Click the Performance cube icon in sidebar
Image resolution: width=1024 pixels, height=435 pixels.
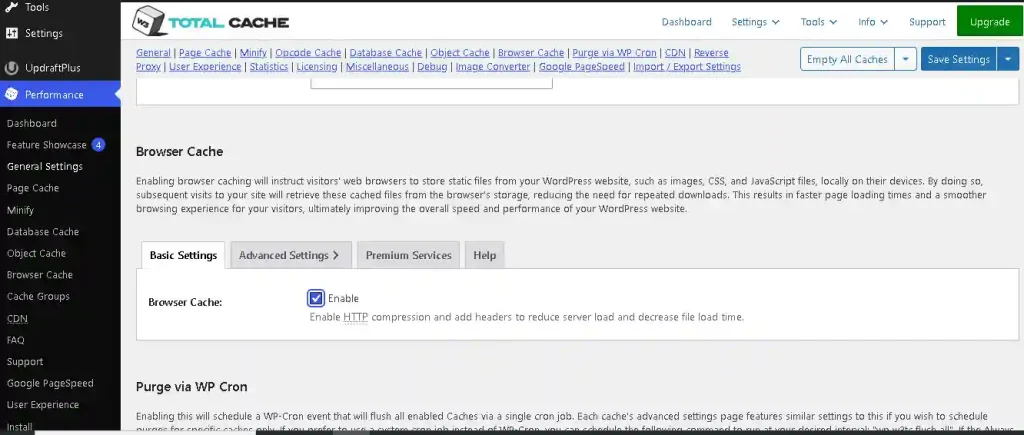[x=11, y=95]
